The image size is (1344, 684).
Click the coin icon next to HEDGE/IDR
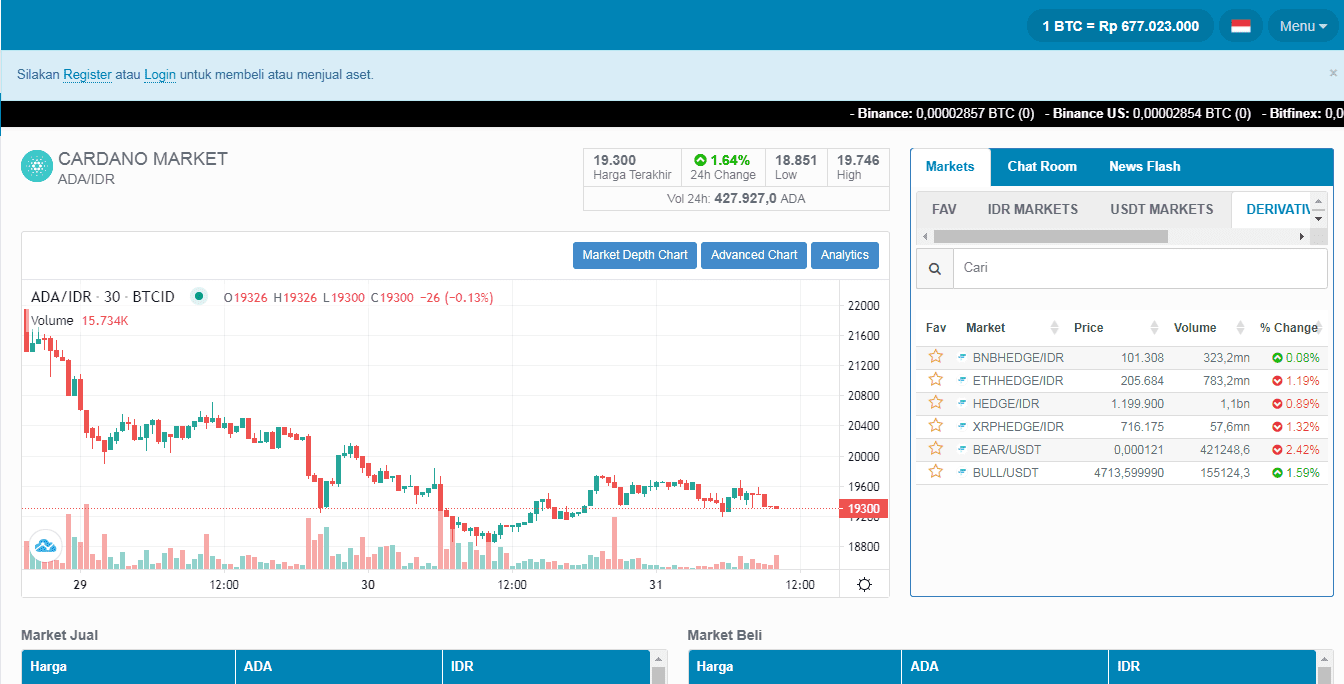[962, 403]
